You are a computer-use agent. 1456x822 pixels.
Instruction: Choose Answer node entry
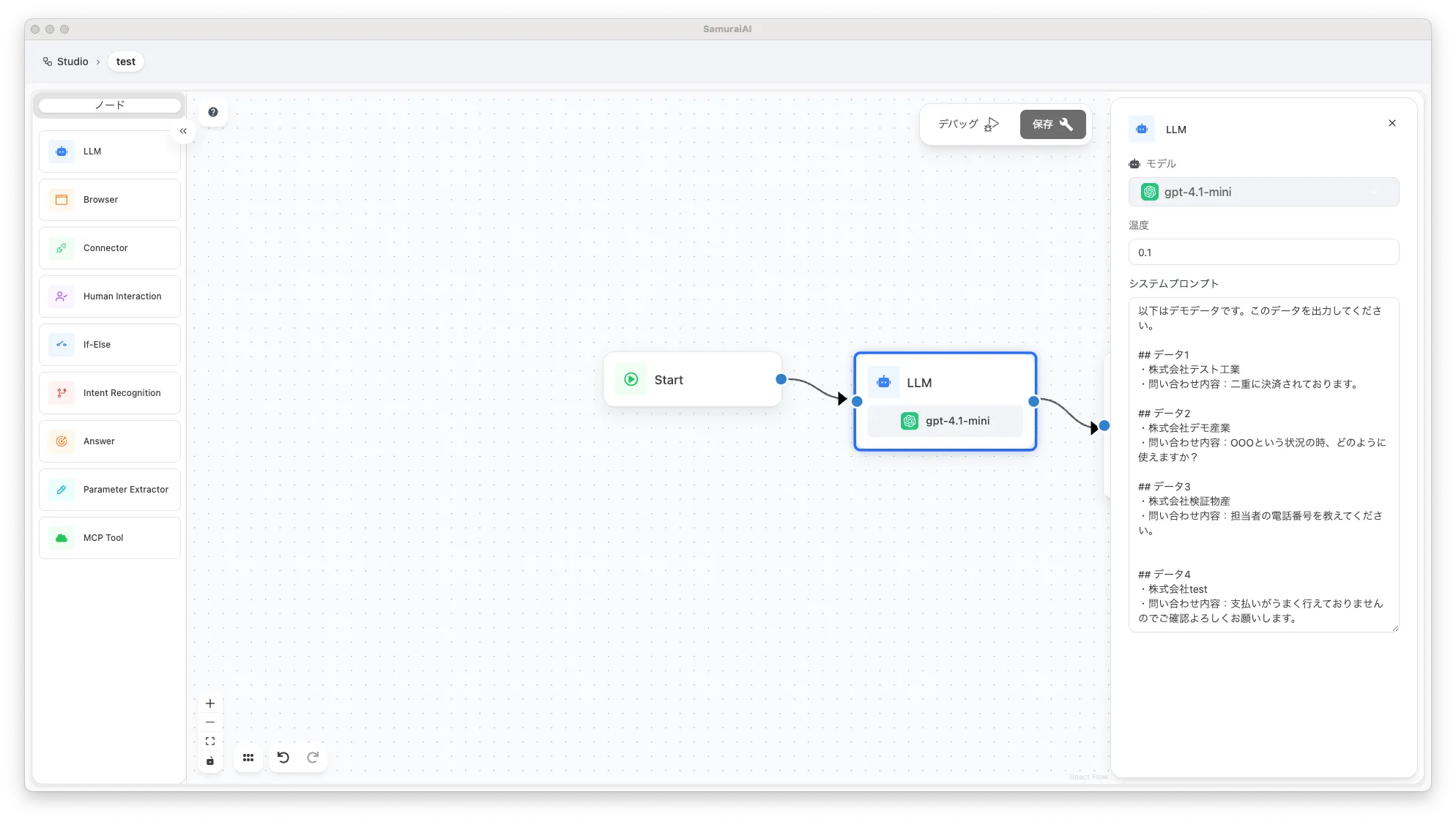click(x=110, y=441)
